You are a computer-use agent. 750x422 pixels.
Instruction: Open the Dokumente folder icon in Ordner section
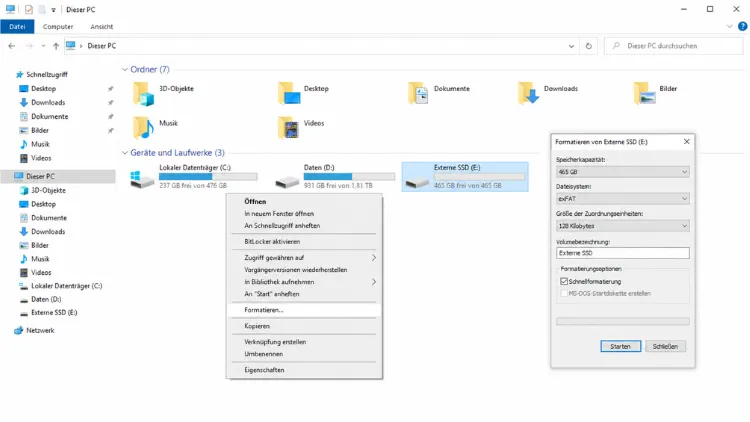418,93
